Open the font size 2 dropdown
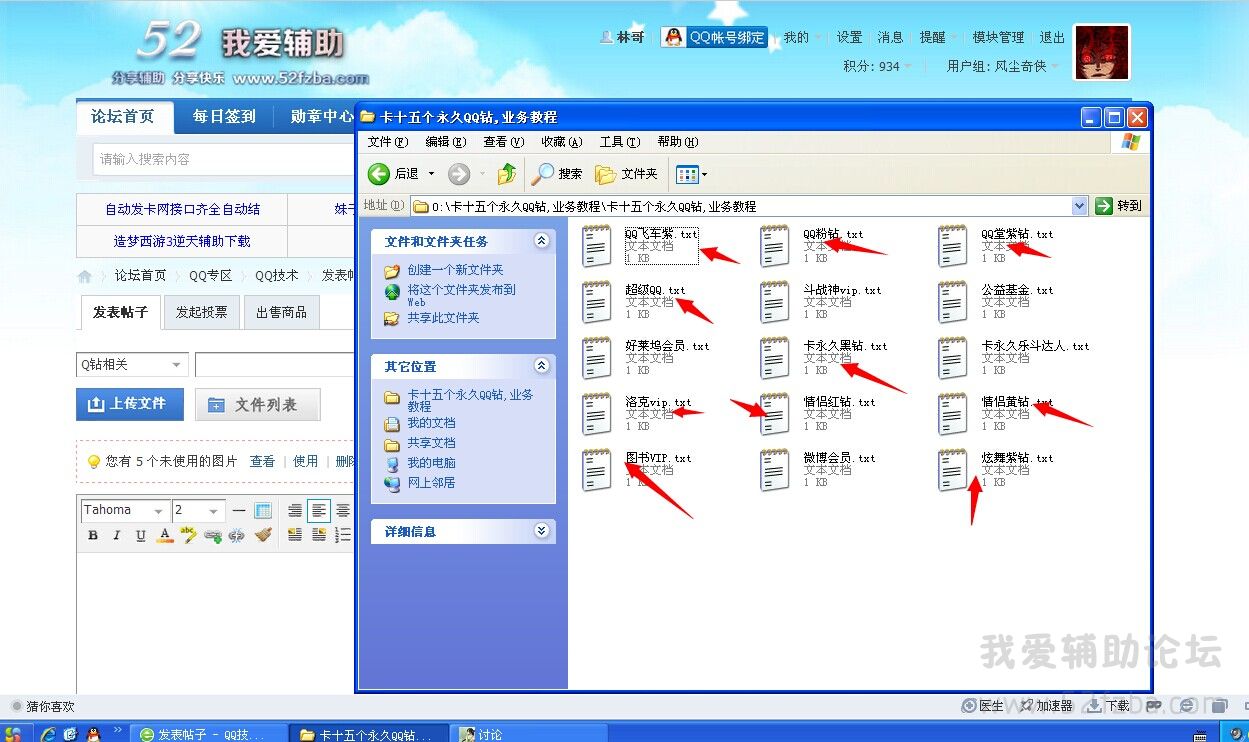Image resolution: width=1249 pixels, height=742 pixels. coord(198,511)
